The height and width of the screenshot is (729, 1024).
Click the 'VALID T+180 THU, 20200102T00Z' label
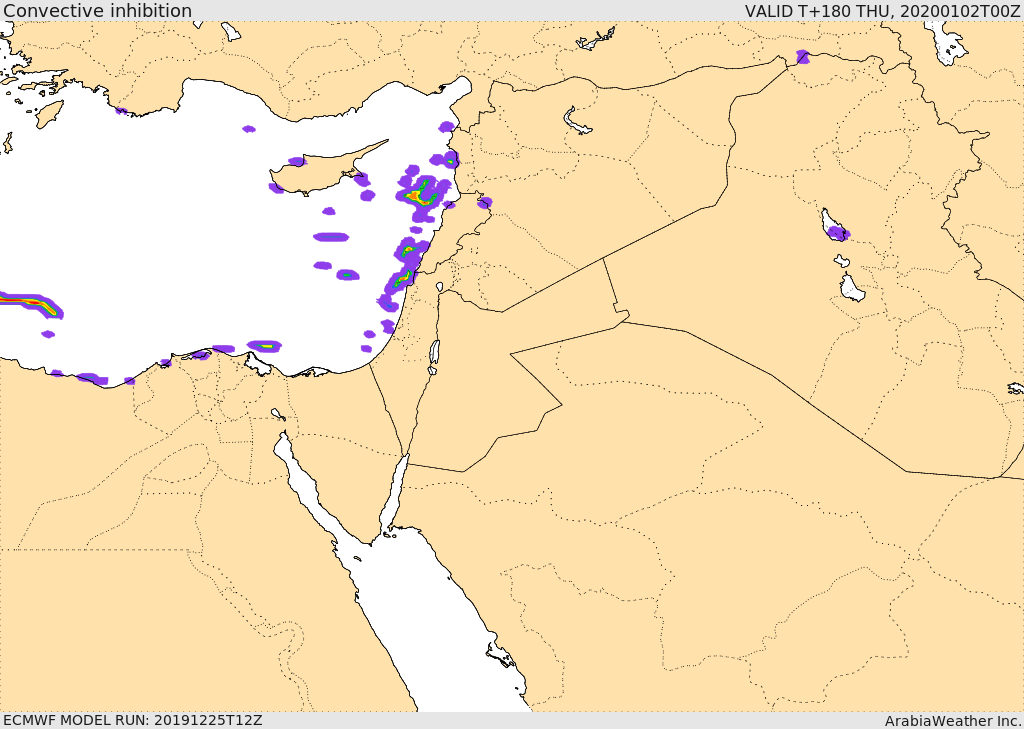[x=882, y=10]
